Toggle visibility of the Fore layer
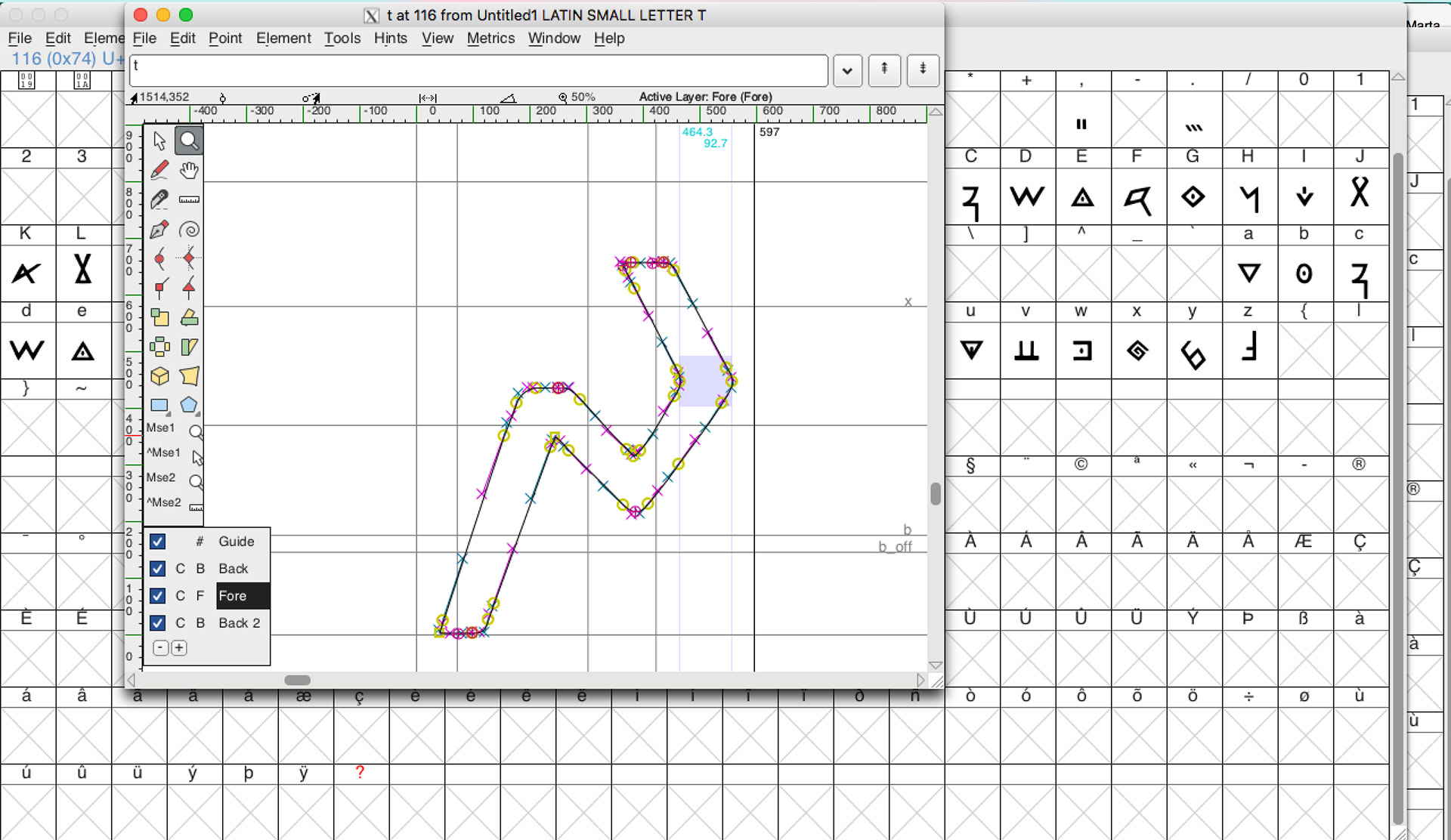Image resolution: width=1451 pixels, height=840 pixels. 158,596
